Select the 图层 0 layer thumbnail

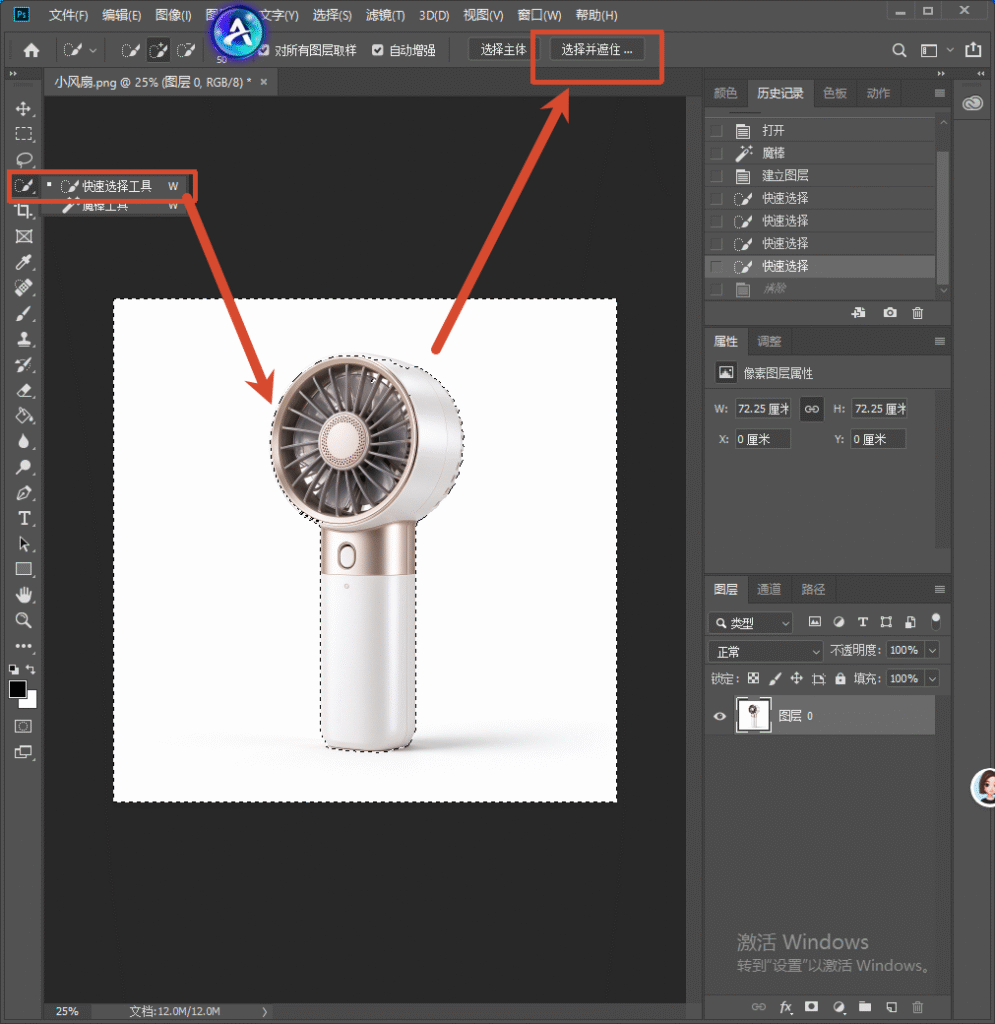(x=753, y=716)
